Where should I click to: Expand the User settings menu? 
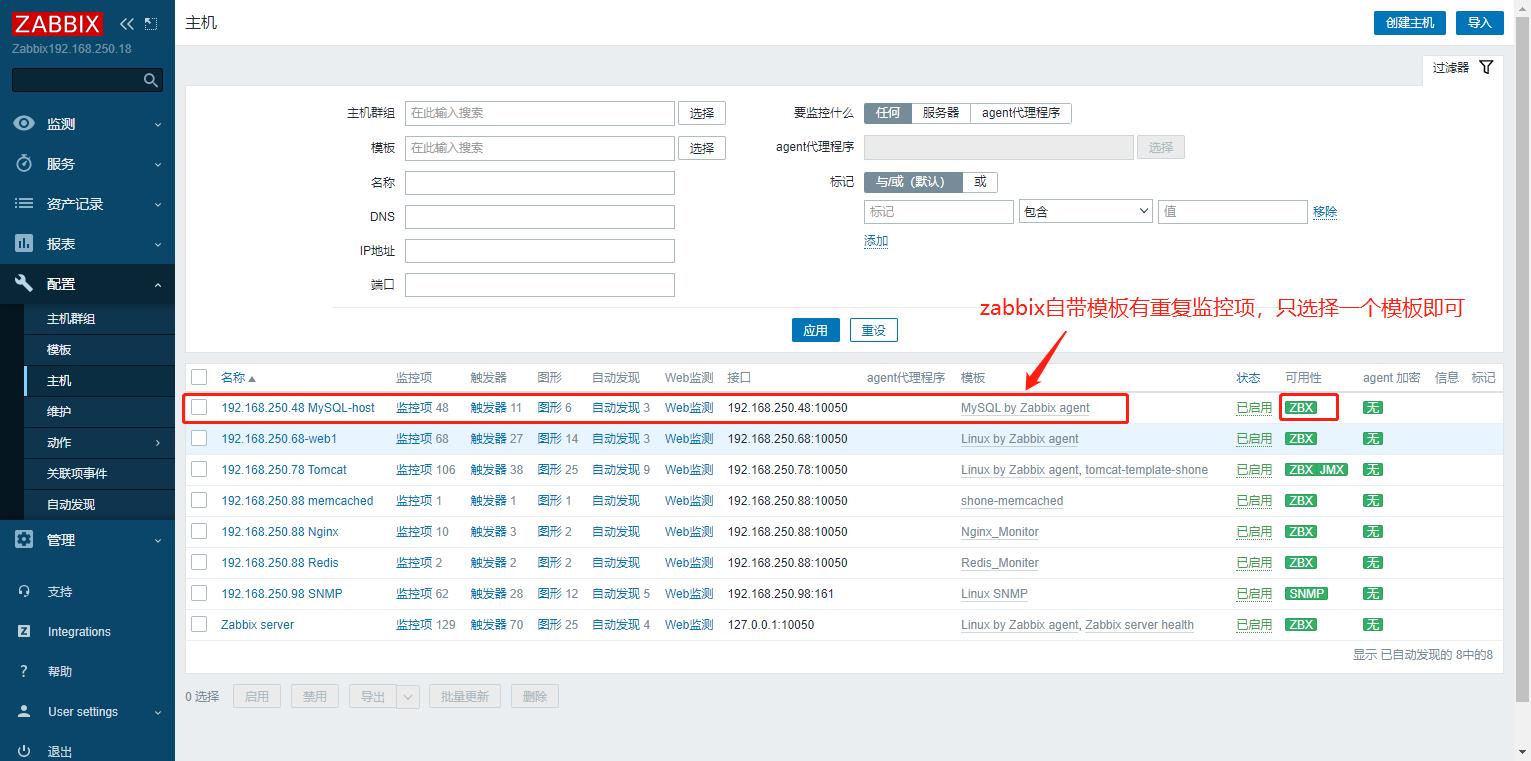click(x=158, y=712)
